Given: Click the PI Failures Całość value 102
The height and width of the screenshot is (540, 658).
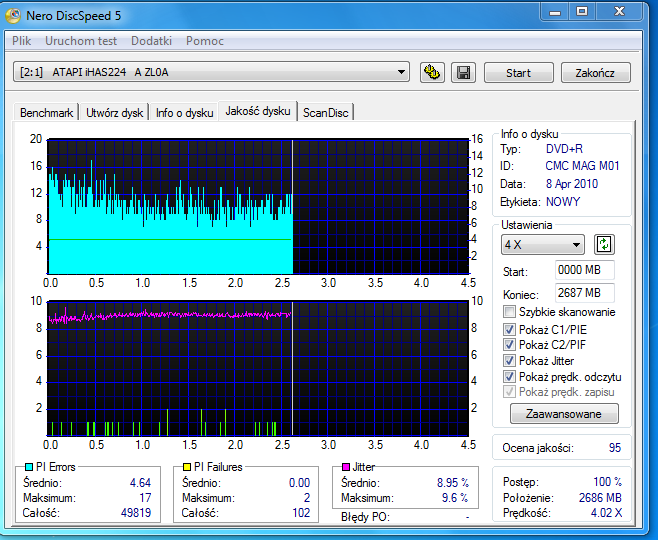Looking at the screenshot, I should pyautogui.click(x=301, y=513).
